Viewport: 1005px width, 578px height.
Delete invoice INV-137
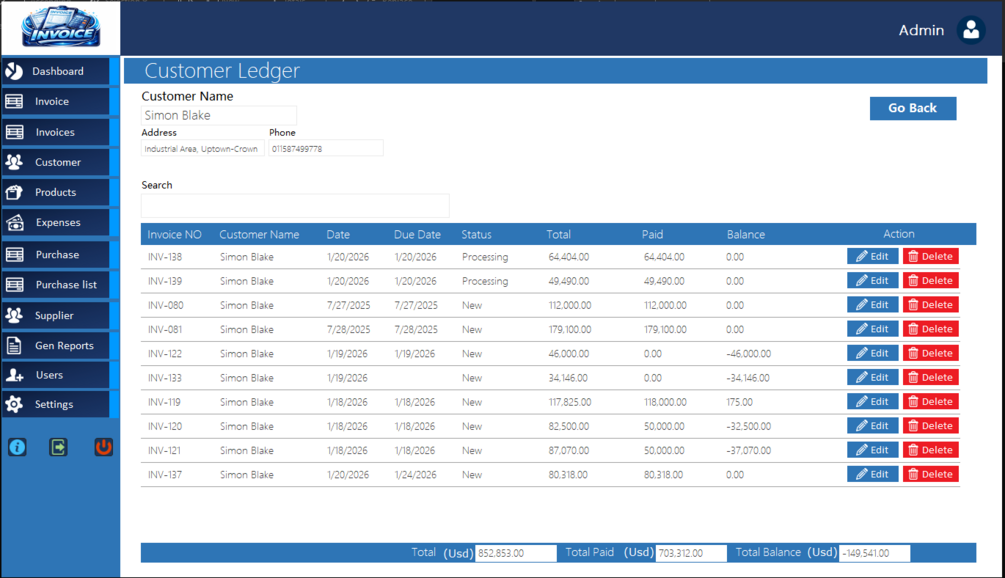pos(931,474)
